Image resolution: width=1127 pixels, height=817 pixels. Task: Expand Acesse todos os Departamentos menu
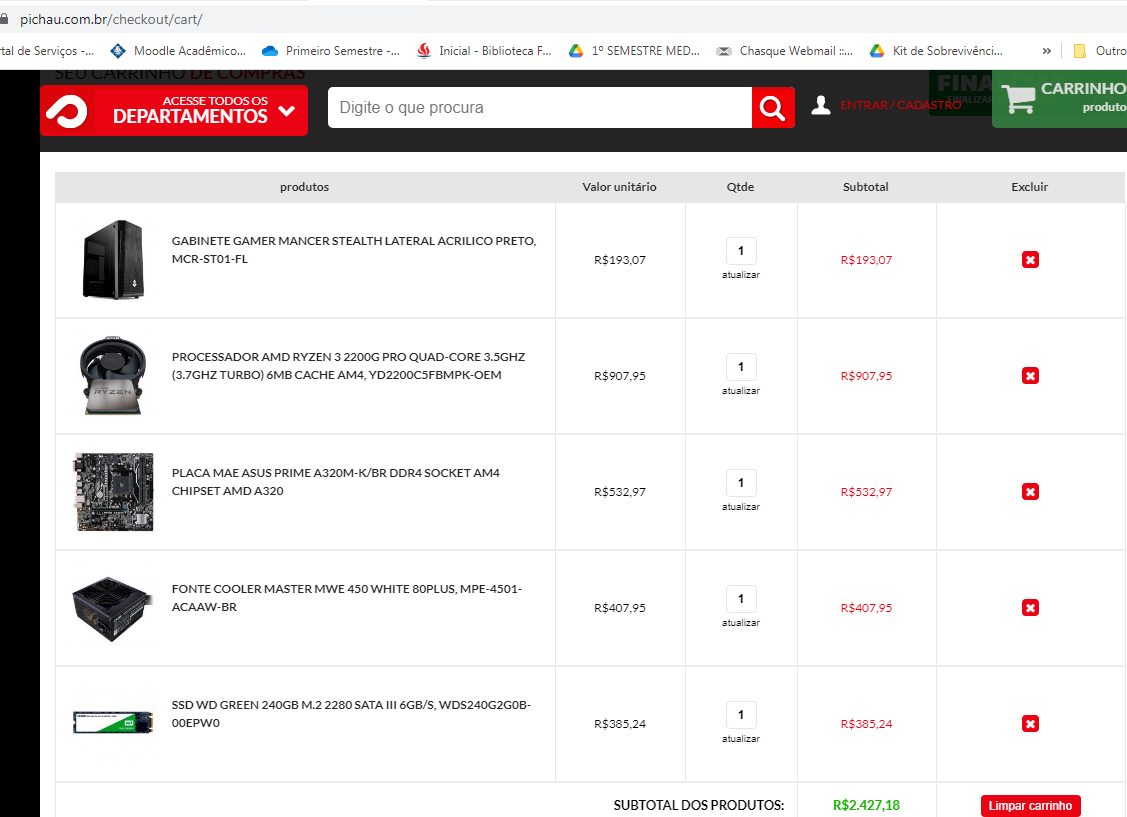pyautogui.click(x=174, y=111)
